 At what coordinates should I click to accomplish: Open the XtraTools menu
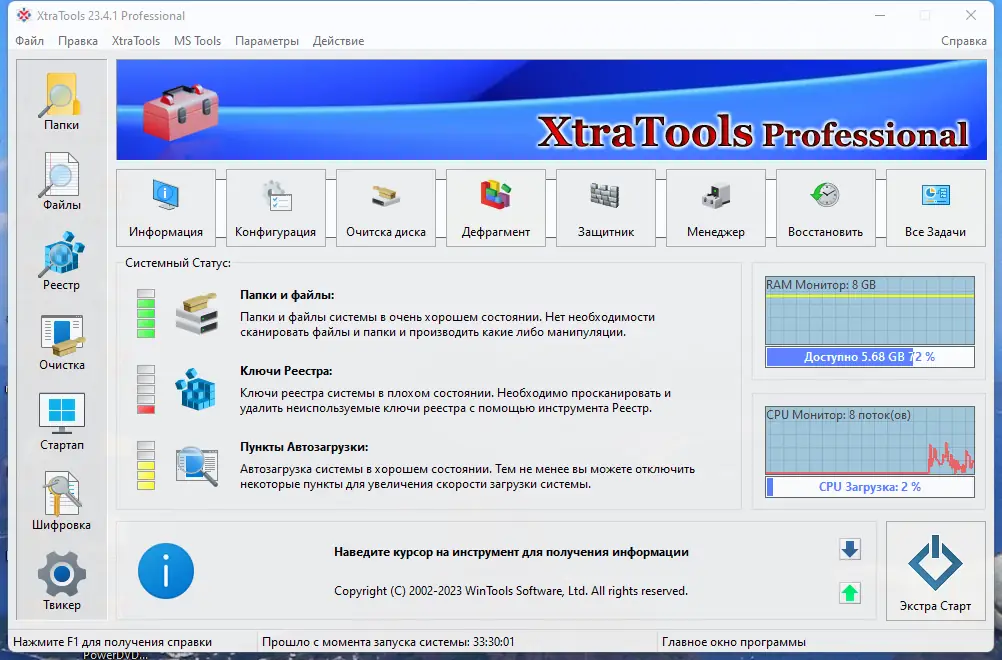pyautogui.click(x=135, y=41)
